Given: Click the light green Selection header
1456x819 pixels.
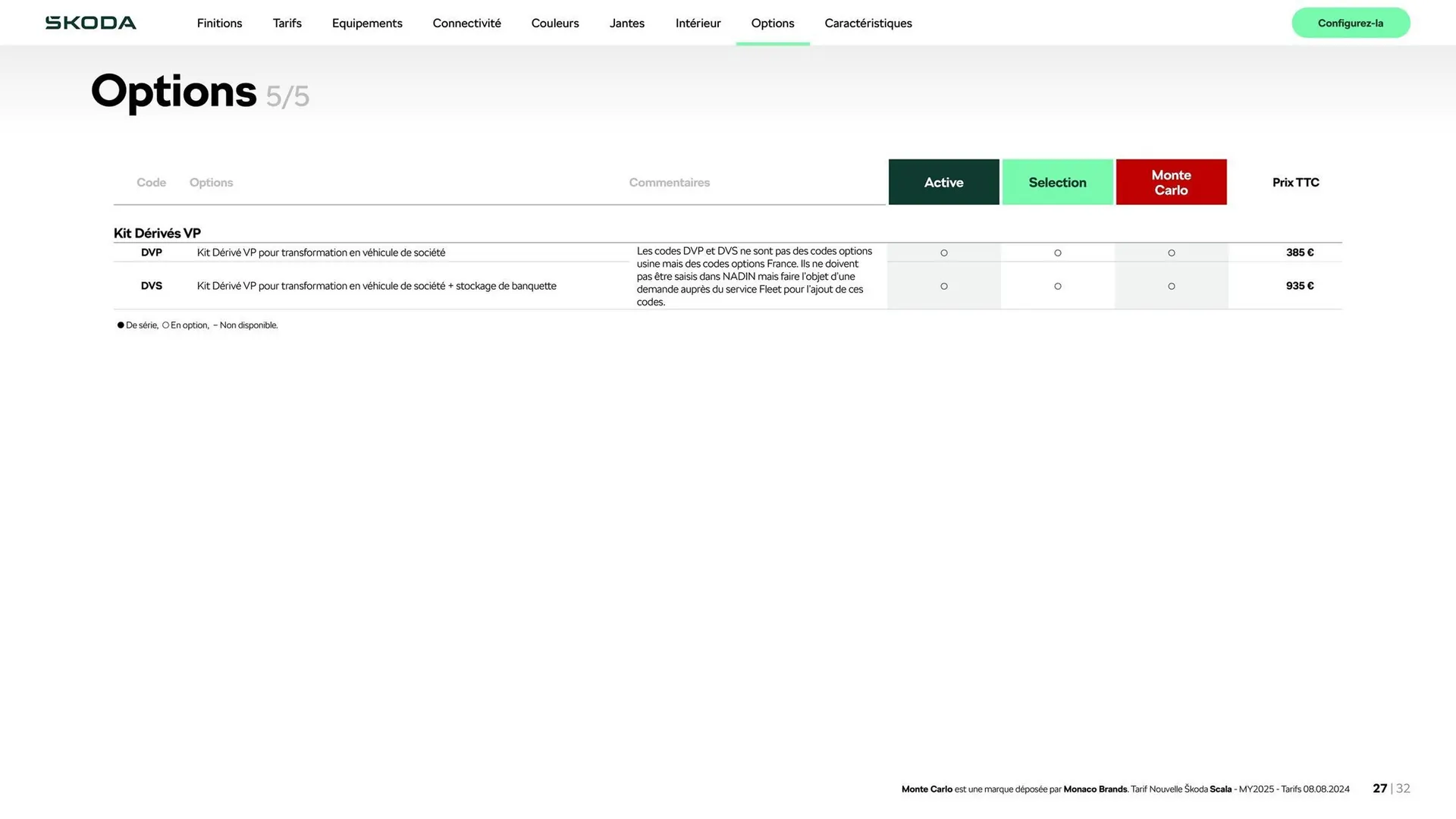Looking at the screenshot, I should click(1057, 182).
